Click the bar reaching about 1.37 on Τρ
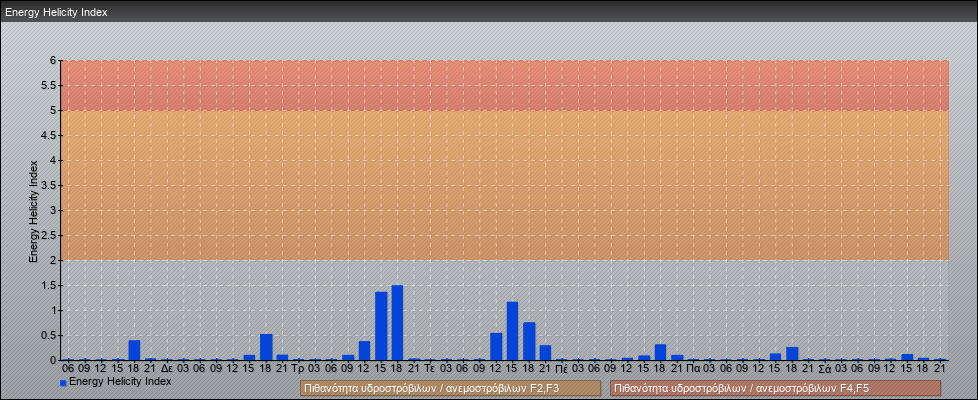The image size is (978, 400). coord(381,326)
